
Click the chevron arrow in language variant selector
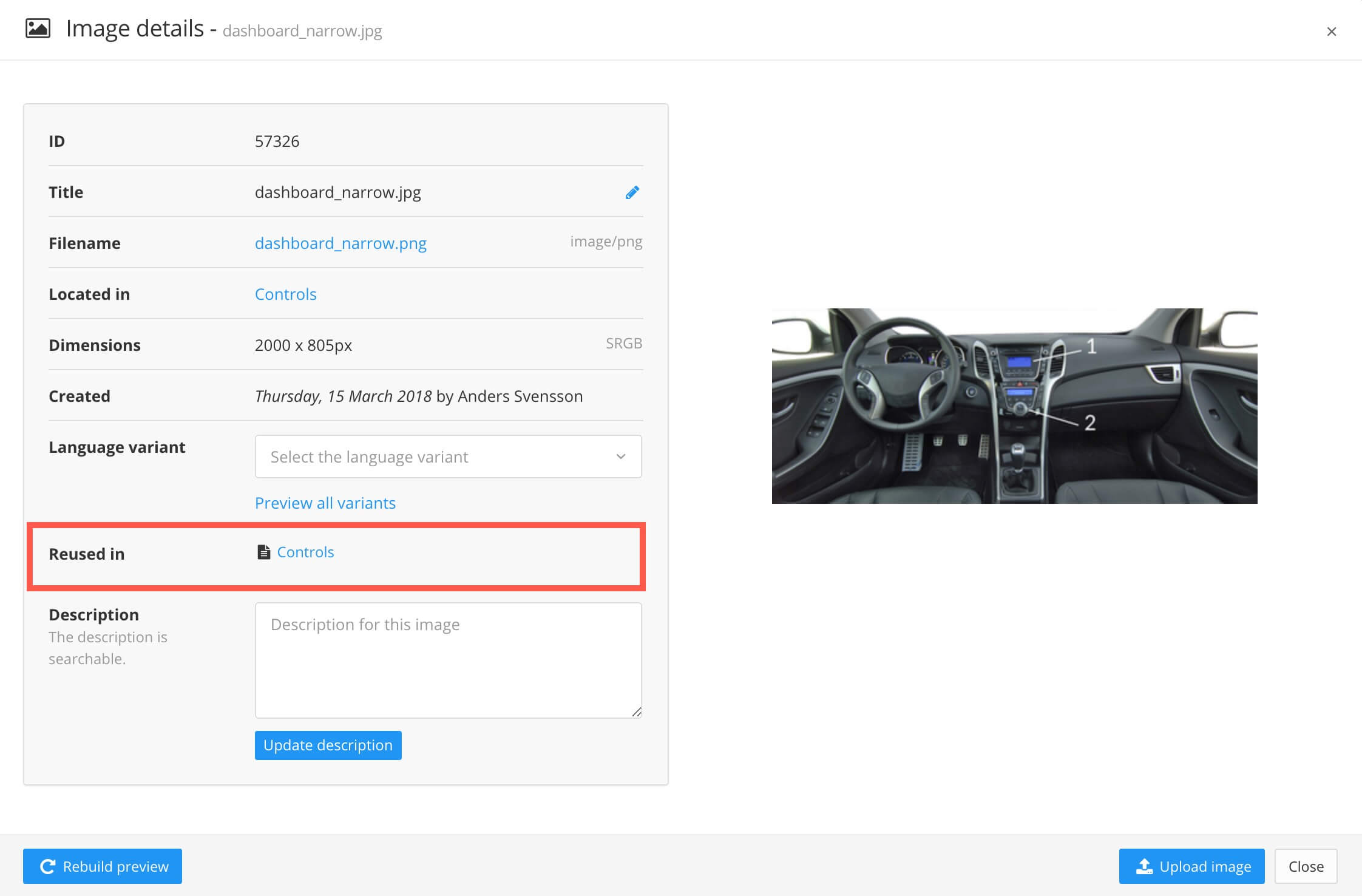pos(620,456)
